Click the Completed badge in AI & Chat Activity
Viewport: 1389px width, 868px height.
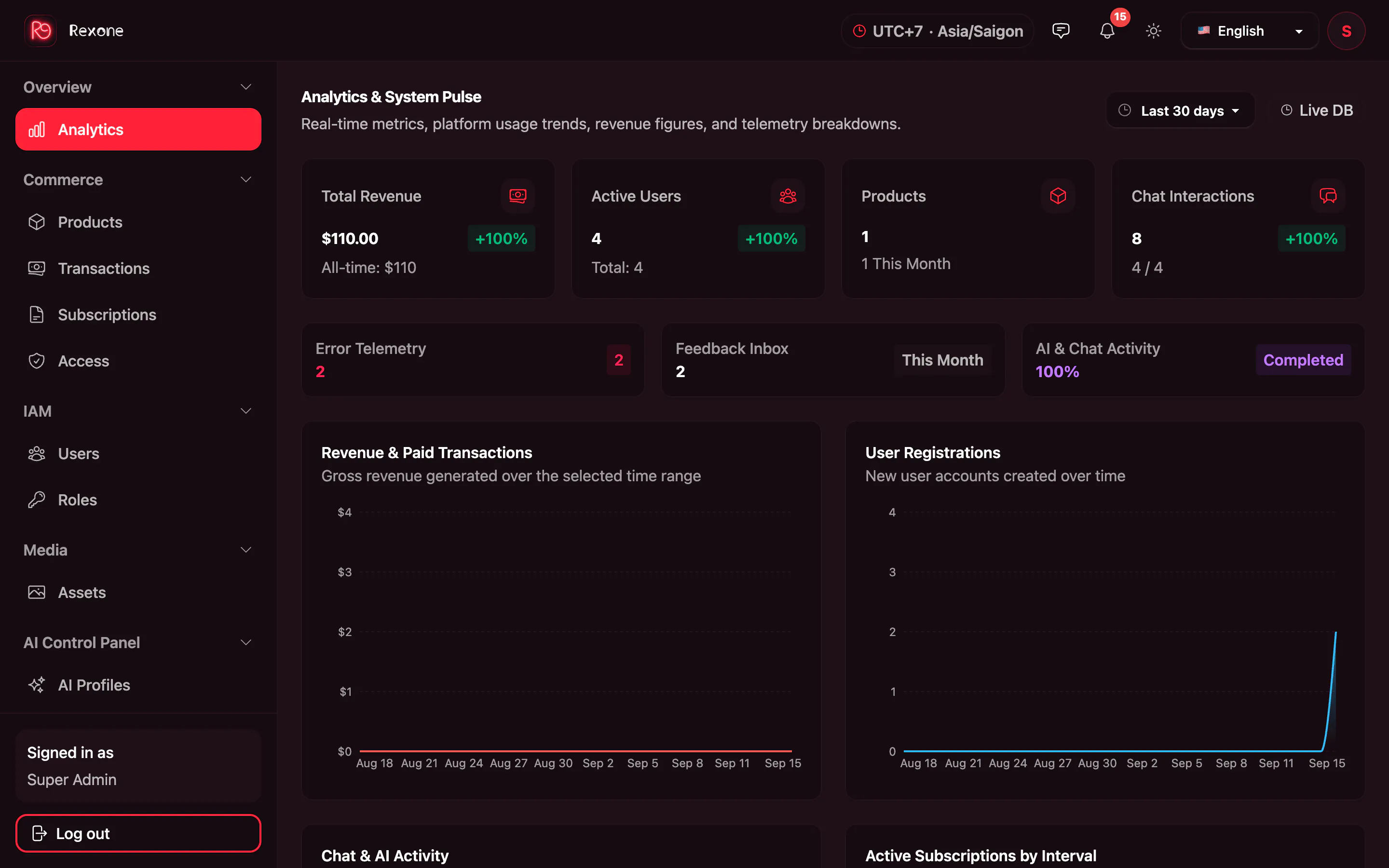1303,360
